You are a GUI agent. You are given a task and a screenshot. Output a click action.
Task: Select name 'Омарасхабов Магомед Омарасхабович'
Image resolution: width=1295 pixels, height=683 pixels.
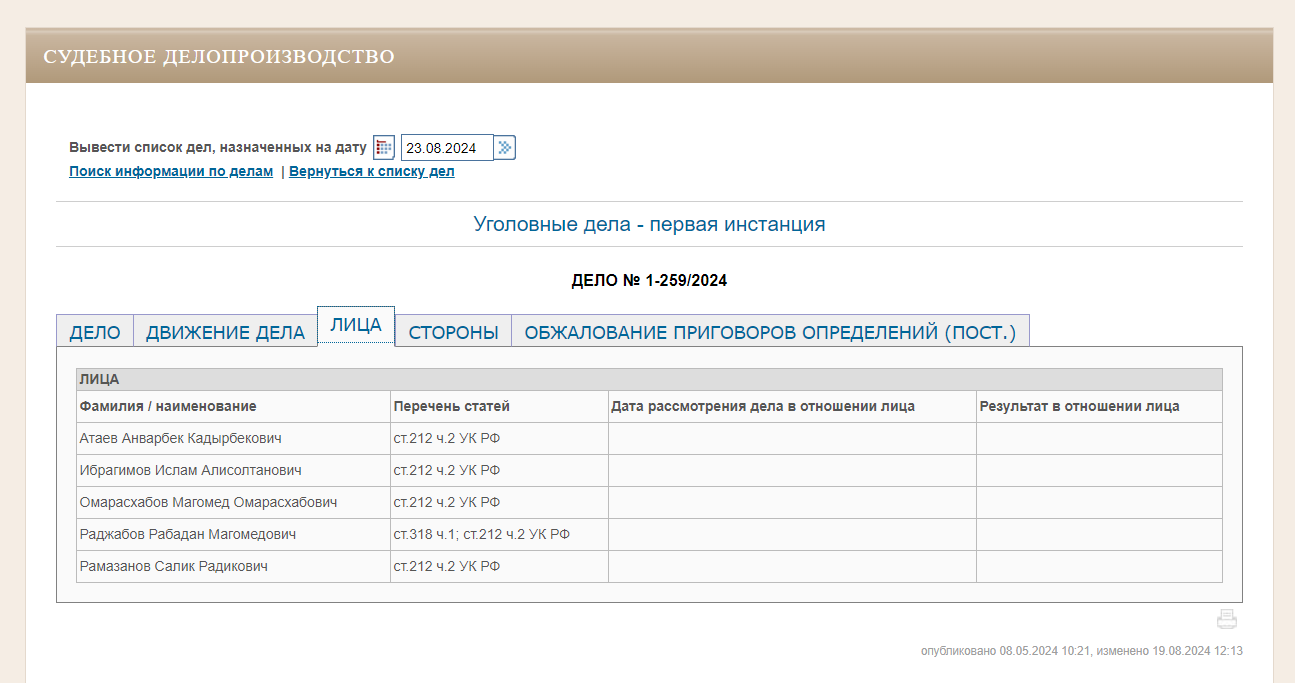208,502
